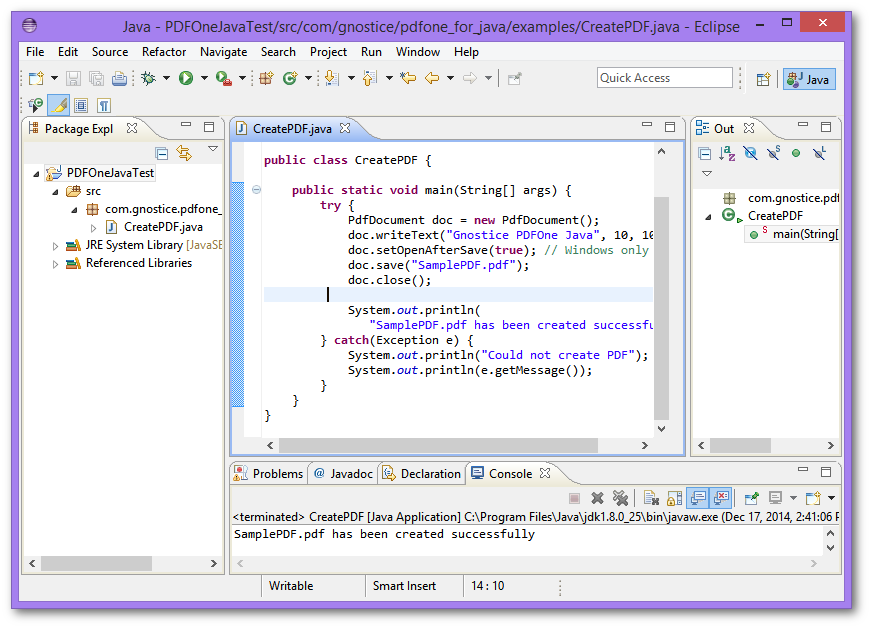Toggle Scroll Lock in the Console
The image size is (871, 628).
(x=674, y=498)
